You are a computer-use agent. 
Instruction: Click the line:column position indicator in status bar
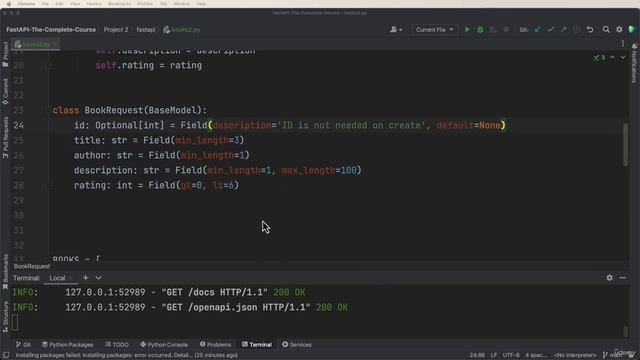(477, 355)
